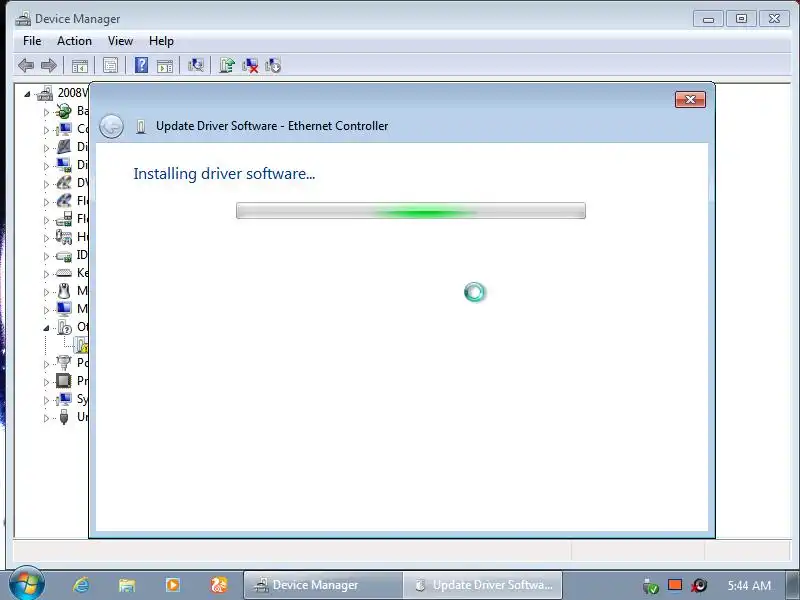Switch to Device Manager taskbar button
800x600 pixels.
pos(323,585)
